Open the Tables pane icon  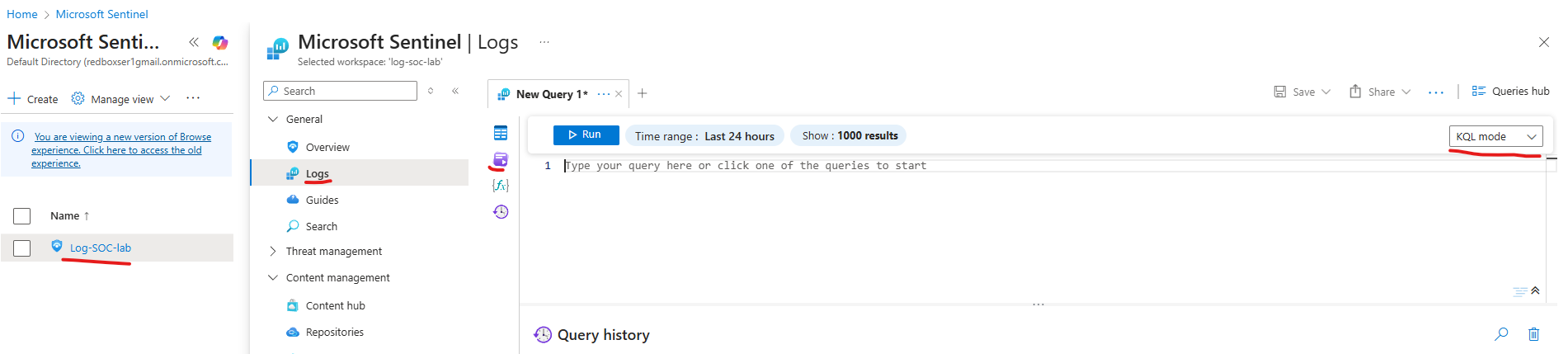[x=500, y=133]
